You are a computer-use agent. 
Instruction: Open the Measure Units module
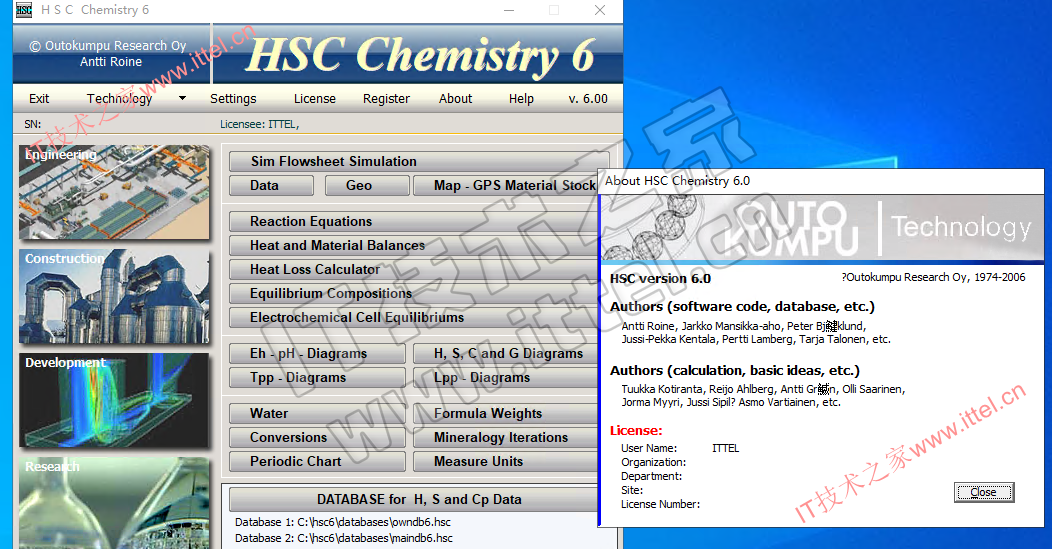(x=506, y=462)
